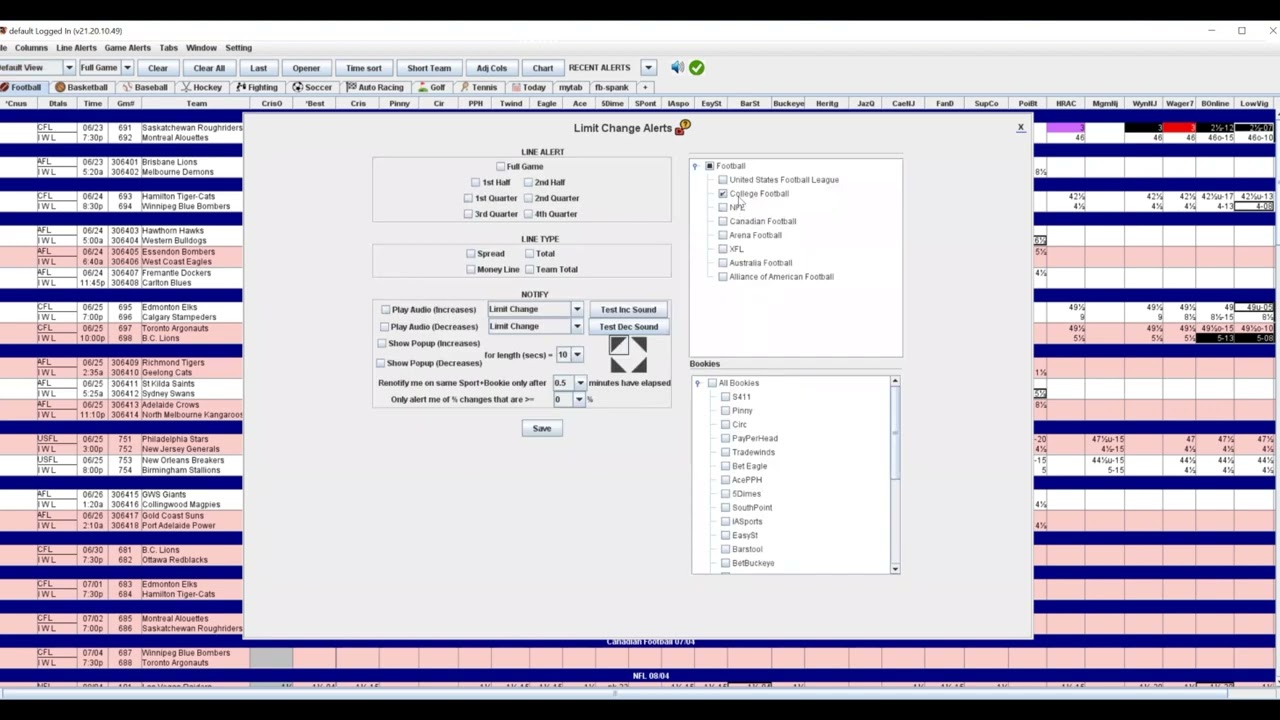1280x720 pixels.
Task: Open the Game Alerts menu
Action: pyautogui.click(x=127, y=48)
